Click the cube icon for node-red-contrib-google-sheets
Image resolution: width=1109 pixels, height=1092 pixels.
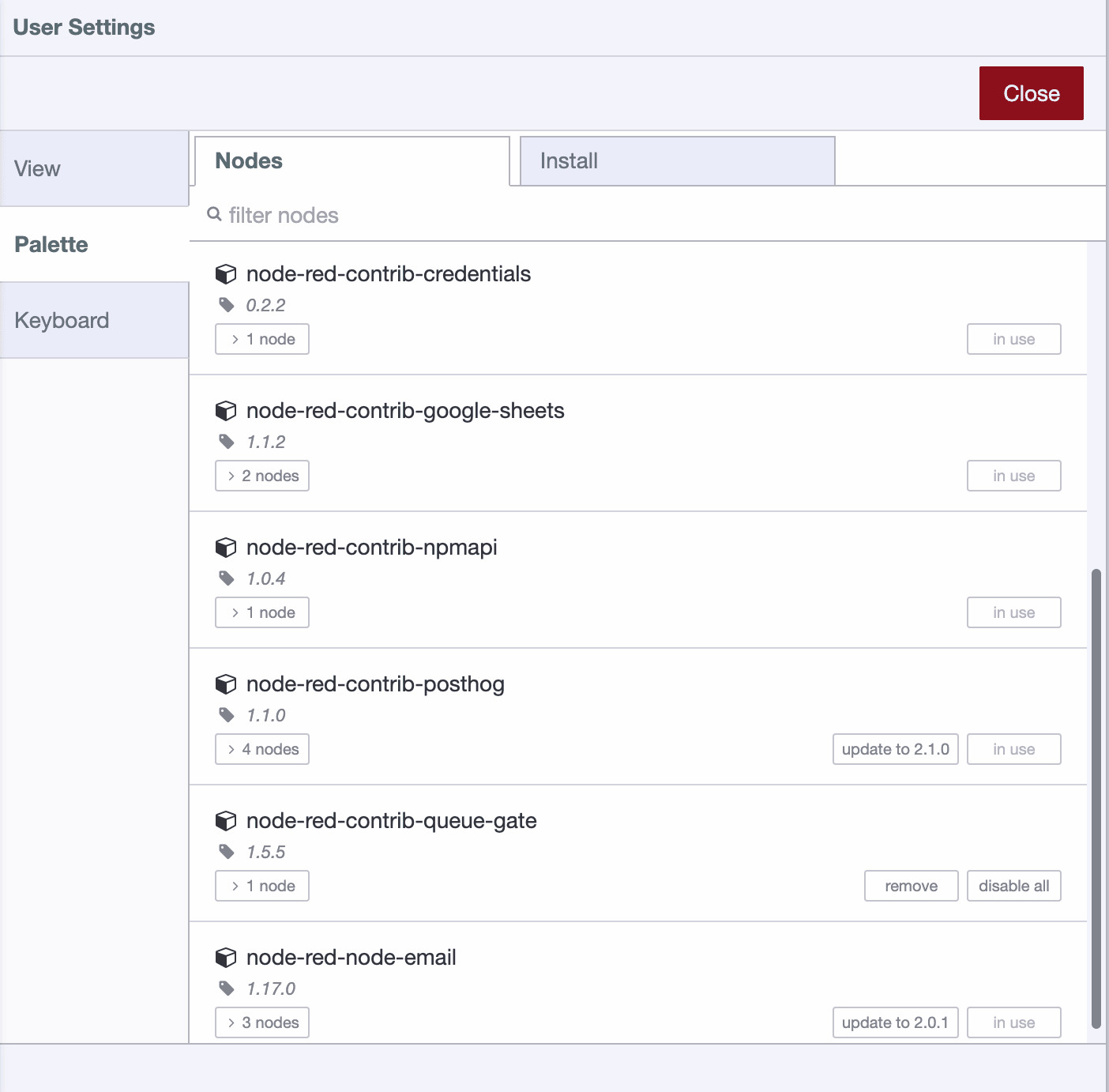227,411
